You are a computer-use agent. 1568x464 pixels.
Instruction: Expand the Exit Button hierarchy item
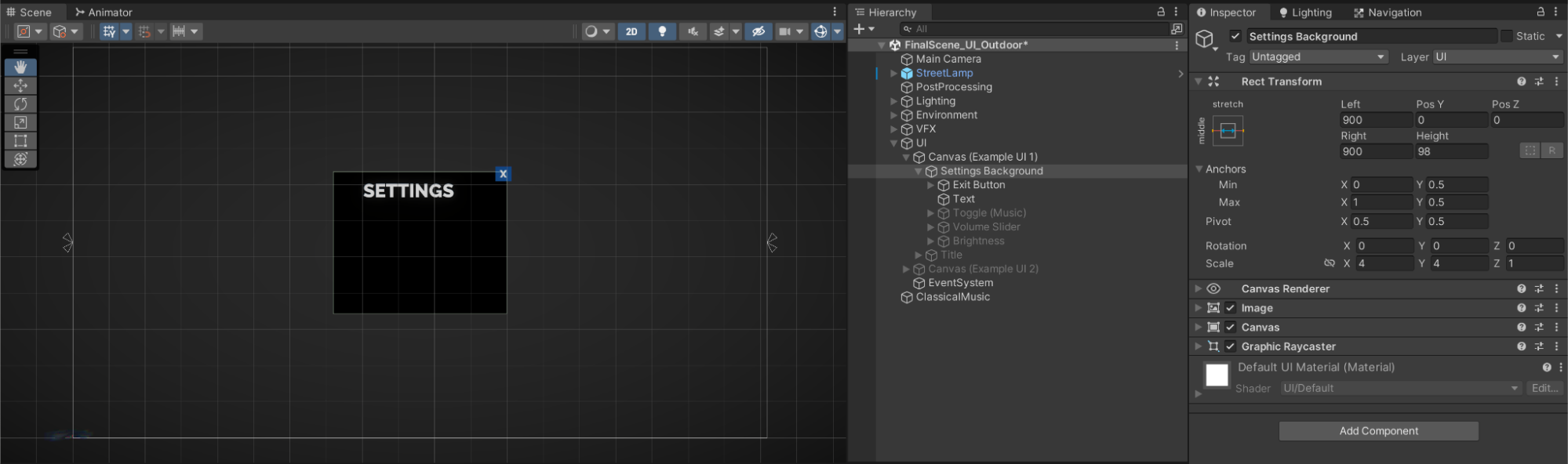click(931, 185)
